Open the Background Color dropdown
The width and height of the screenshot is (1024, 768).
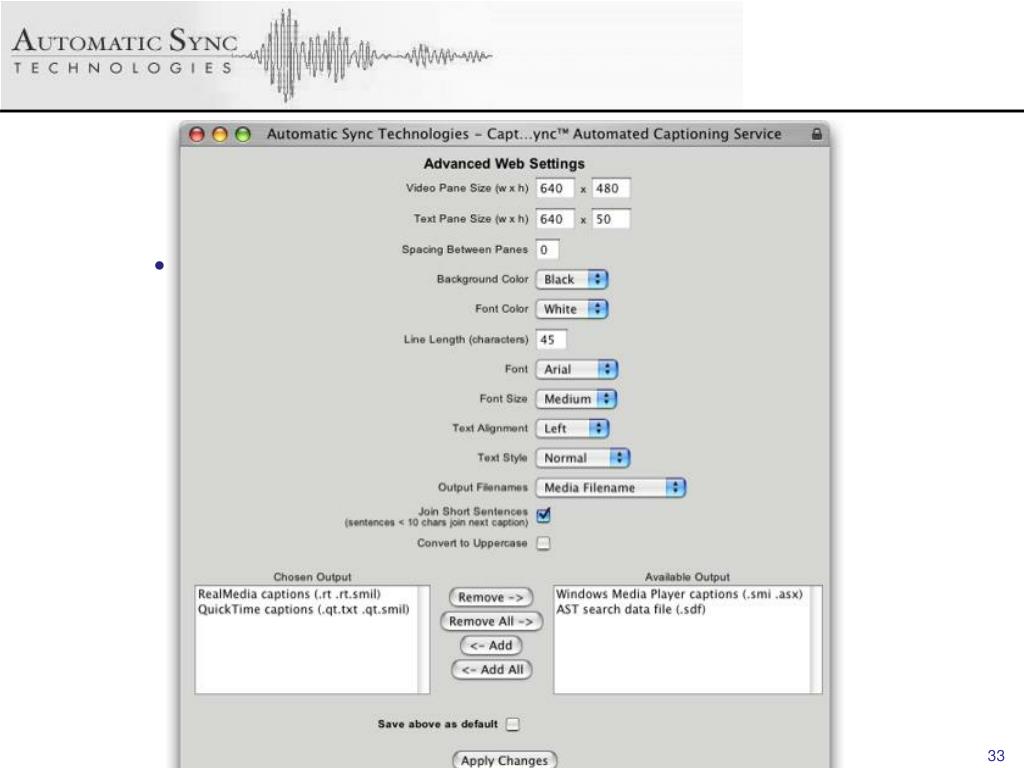click(572, 280)
